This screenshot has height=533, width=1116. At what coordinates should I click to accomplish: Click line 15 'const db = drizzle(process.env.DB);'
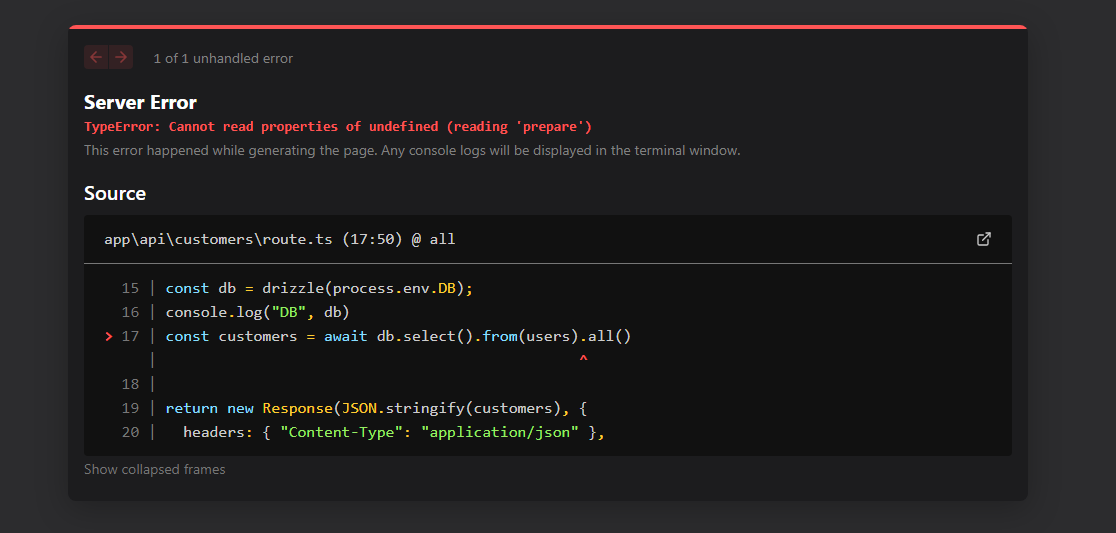(x=319, y=288)
